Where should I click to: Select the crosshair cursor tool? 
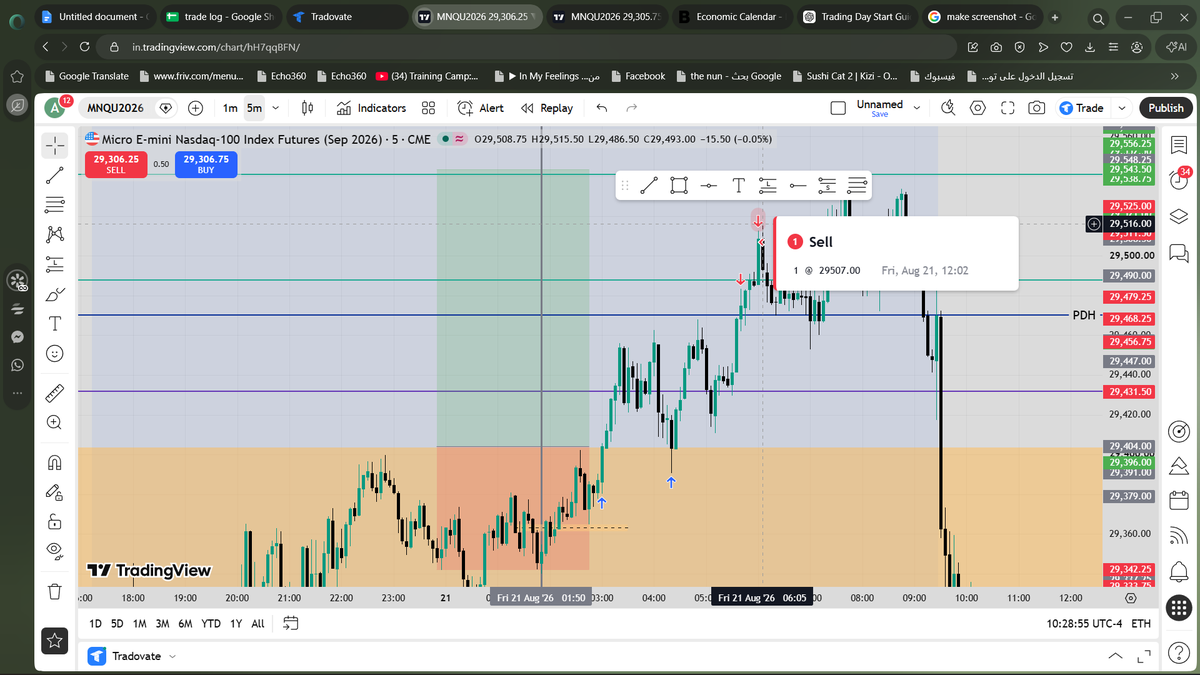55,146
